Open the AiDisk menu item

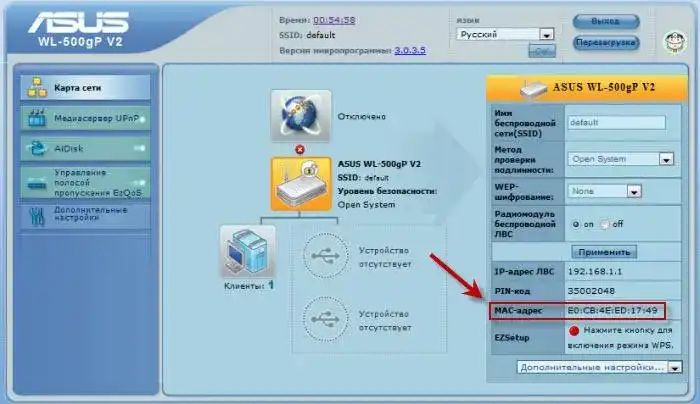(85, 148)
